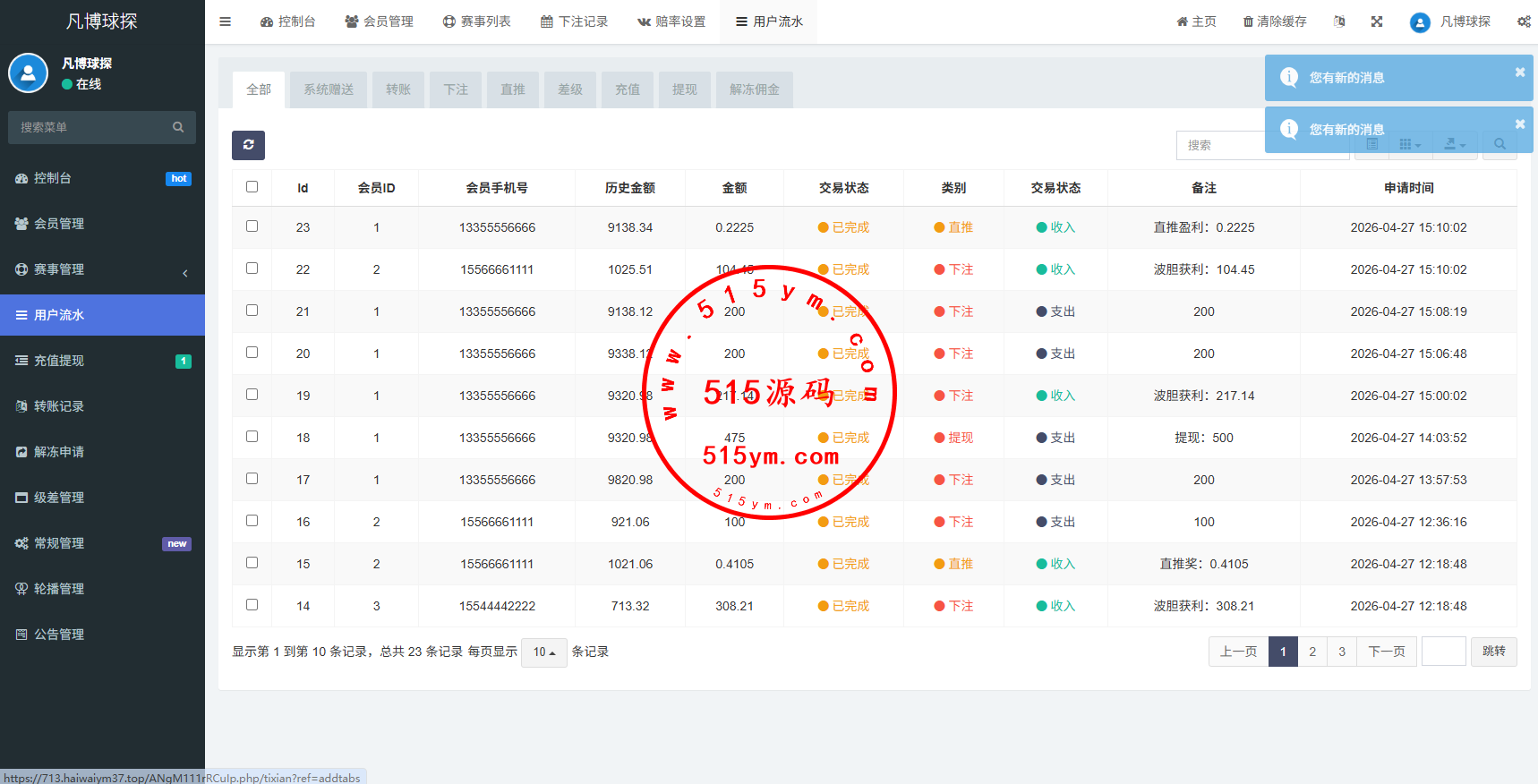Screen dimensions: 1538x784
Task: Open the 凡博球探 user dropdown in header
Action: (1450, 21)
